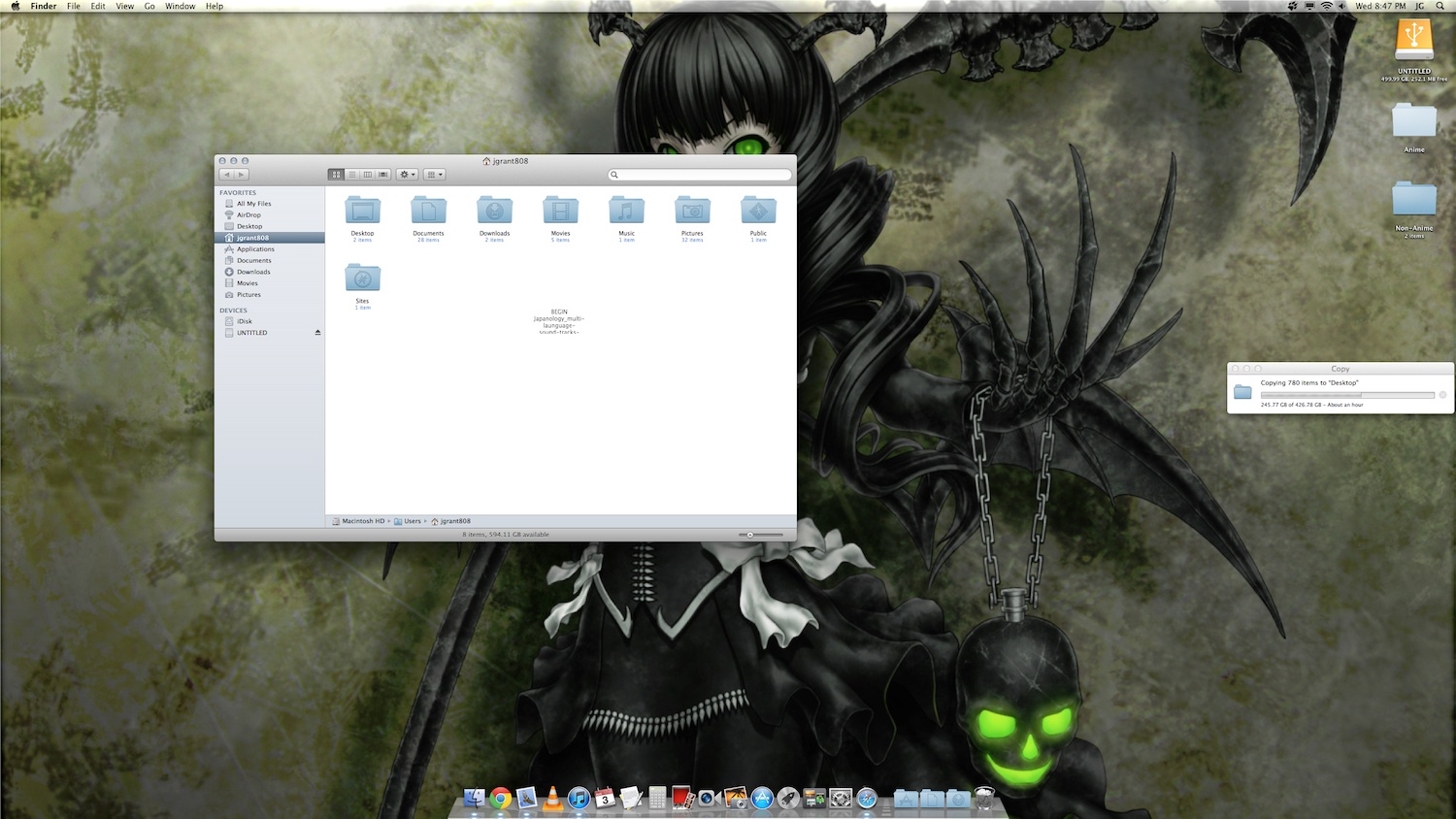Go forward in Finder history
Viewport: 1456px width, 819px height.
(242, 175)
